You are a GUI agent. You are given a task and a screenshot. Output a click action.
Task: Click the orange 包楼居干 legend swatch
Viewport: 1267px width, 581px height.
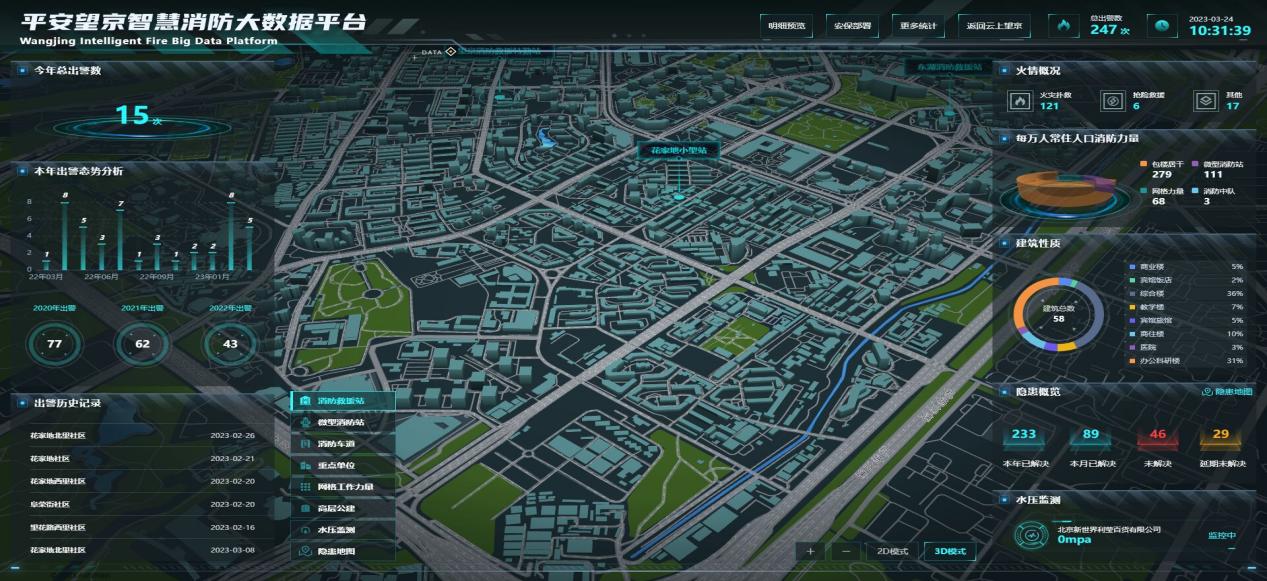coord(1144,163)
